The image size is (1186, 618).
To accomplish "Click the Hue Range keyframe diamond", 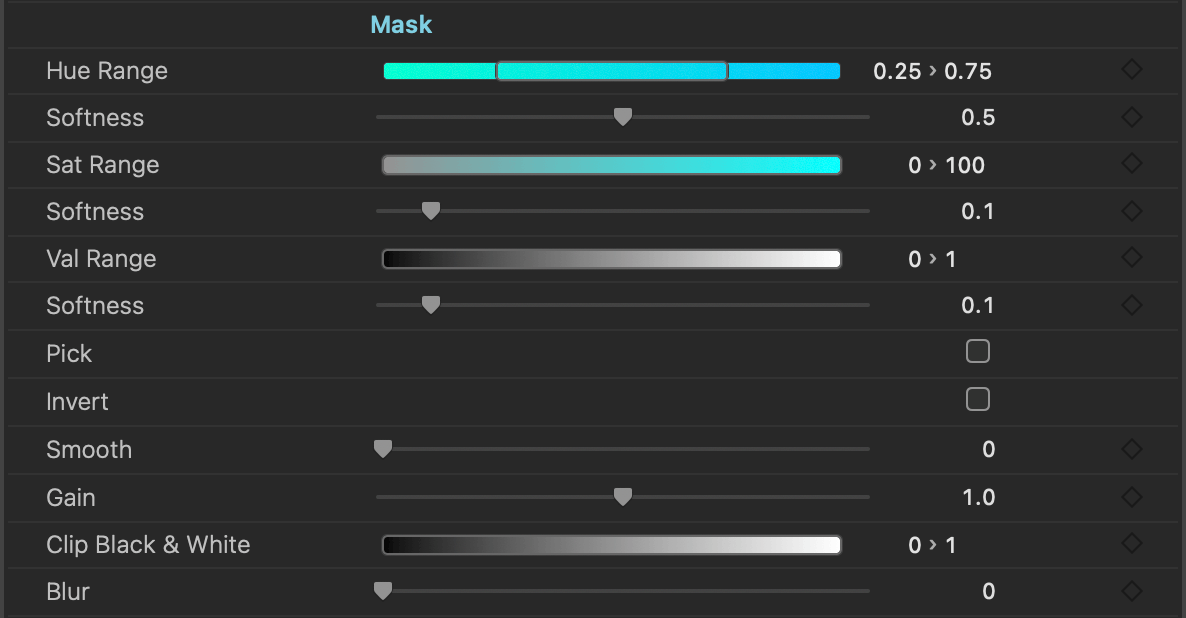I will tap(1131, 70).
